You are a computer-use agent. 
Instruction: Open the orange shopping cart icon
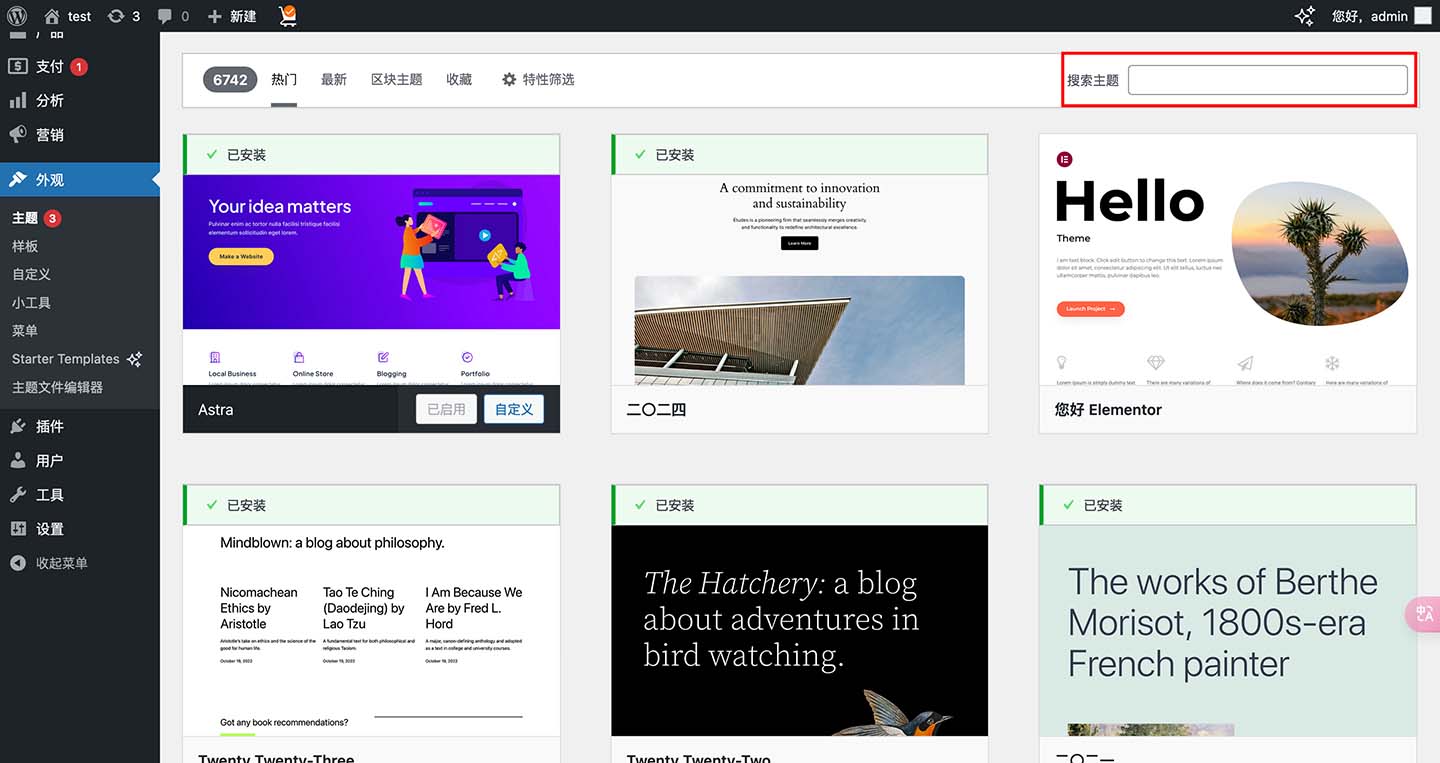287,15
